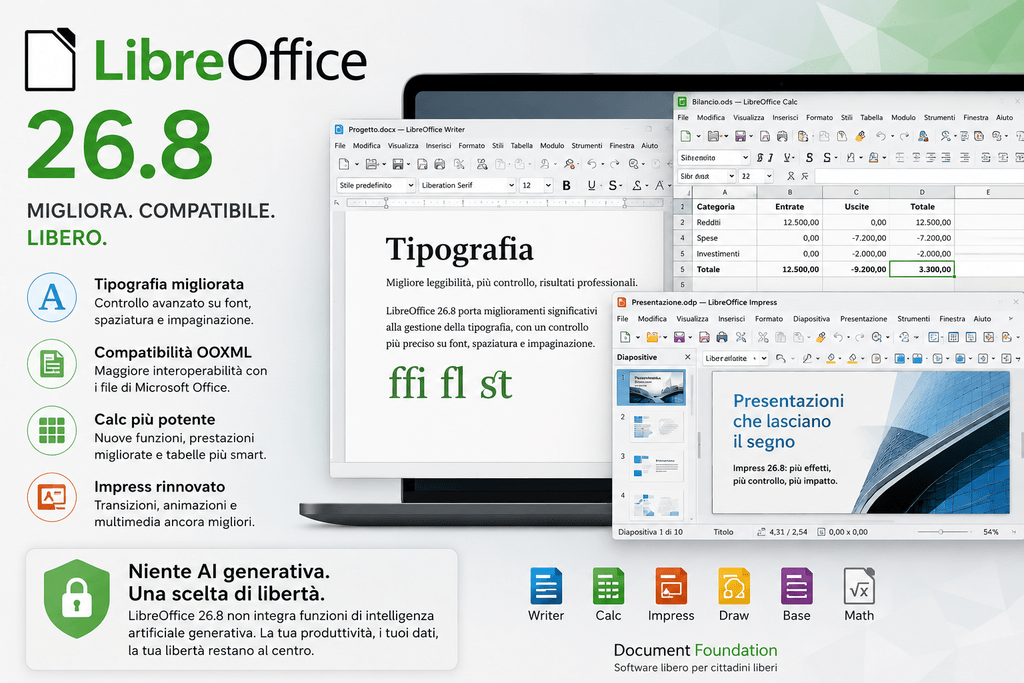Click the Save icon in Calc toolbar
The height and width of the screenshot is (683, 1024).
pos(741,136)
